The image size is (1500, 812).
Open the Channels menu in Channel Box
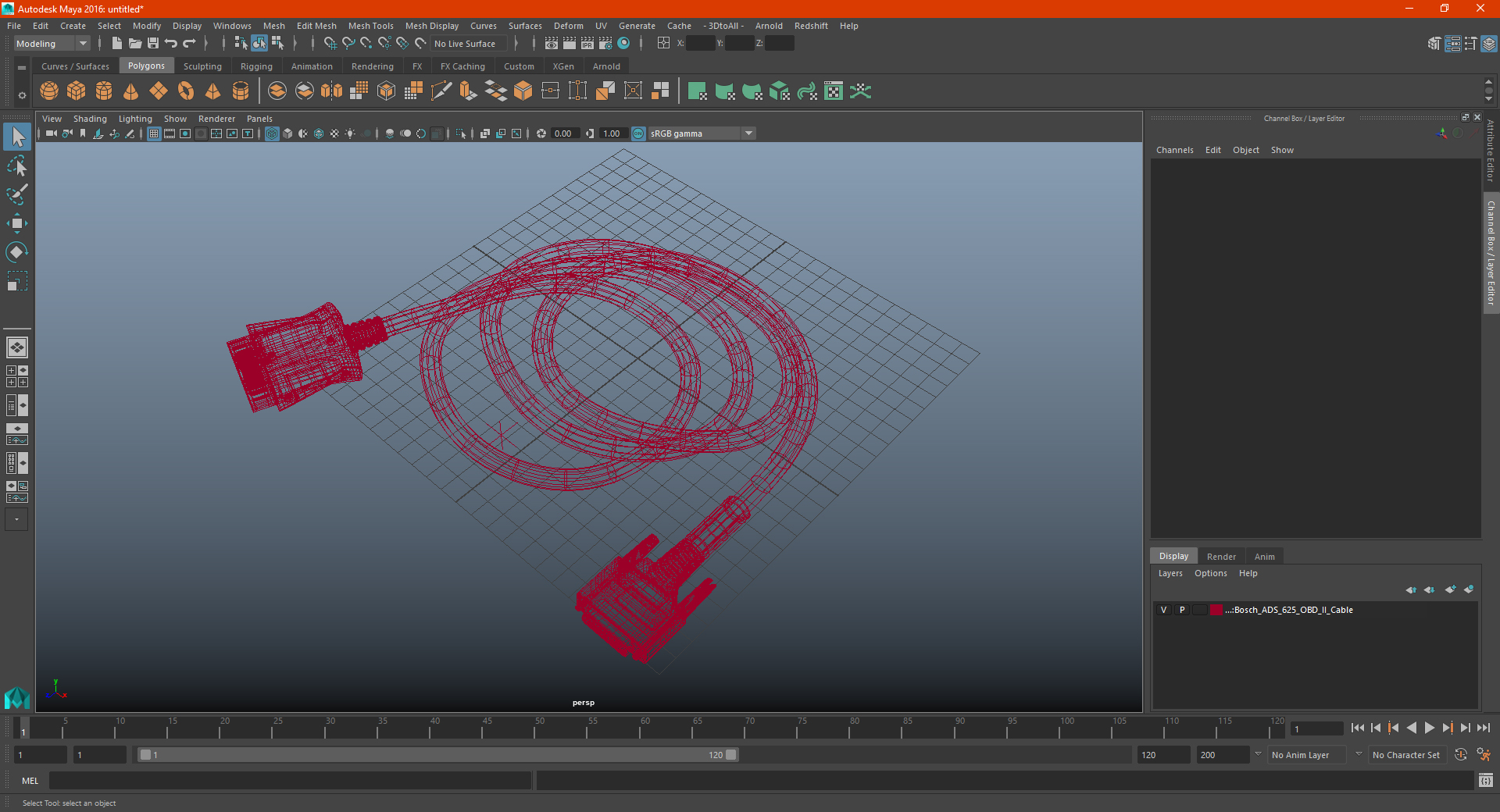[x=1174, y=150]
